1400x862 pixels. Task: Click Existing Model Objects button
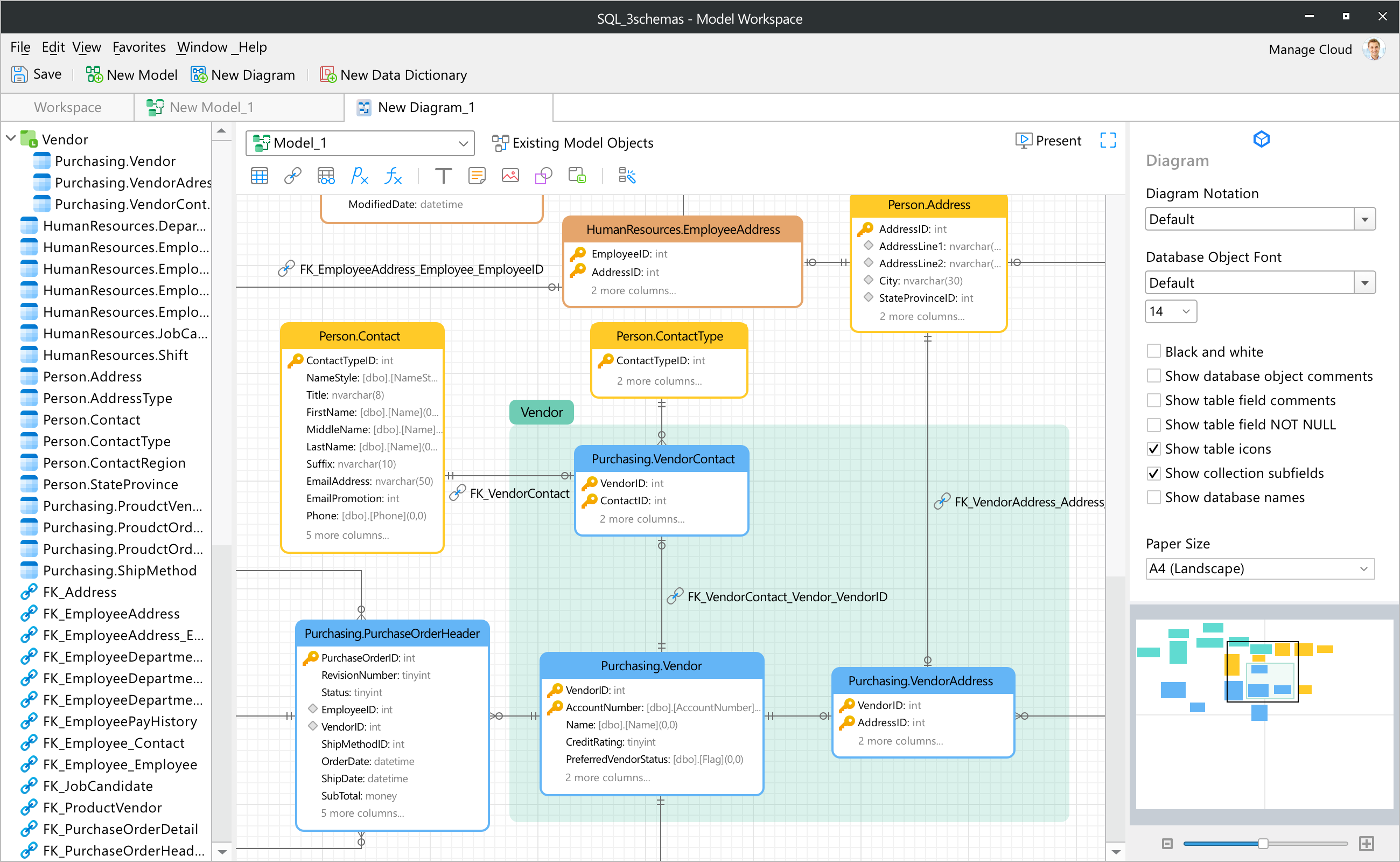point(572,143)
